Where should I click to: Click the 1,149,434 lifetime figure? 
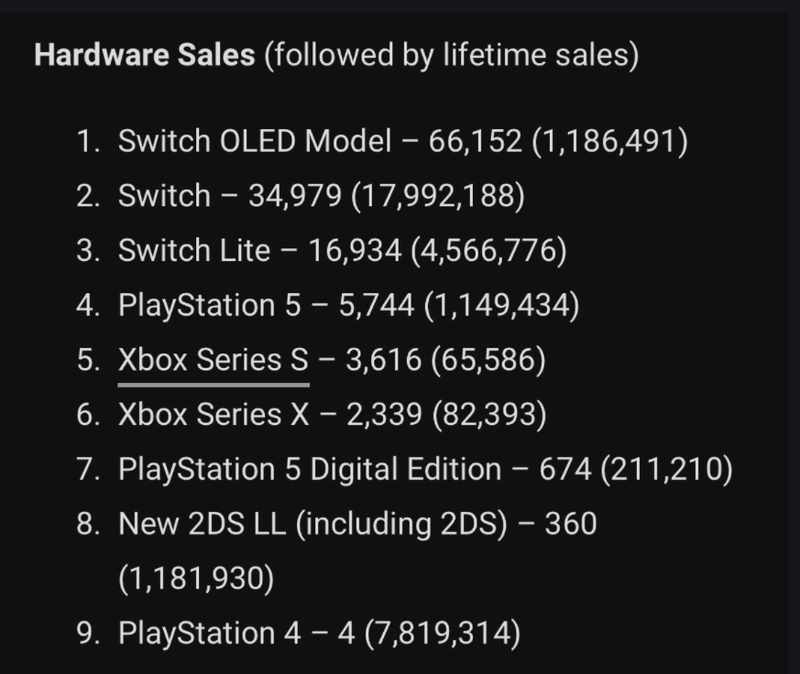pyautogui.click(x=502, y=306)
